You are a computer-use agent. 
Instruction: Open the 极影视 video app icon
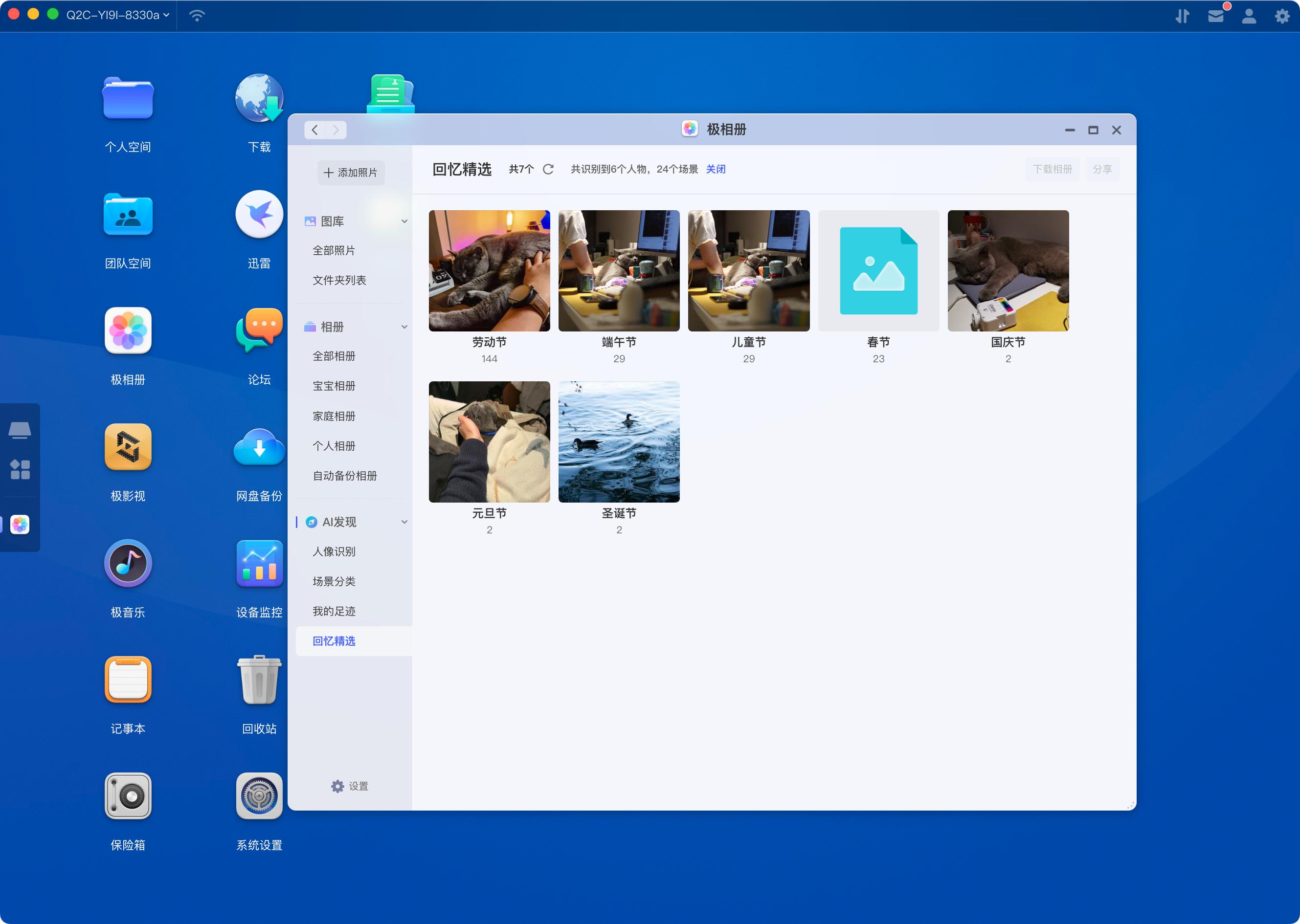pyautogui.click(x=128, y=447)
